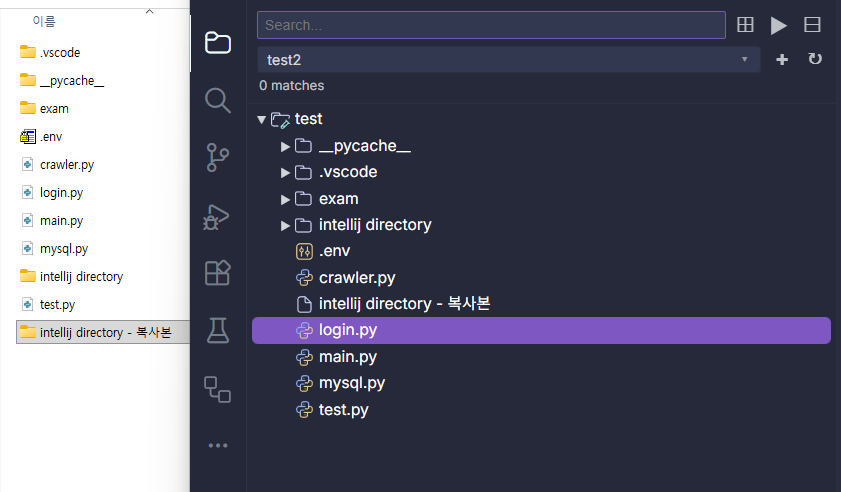841x492 pixels.
Task: Click the crawler.py file icon in file explorer list
Action: 27,164
